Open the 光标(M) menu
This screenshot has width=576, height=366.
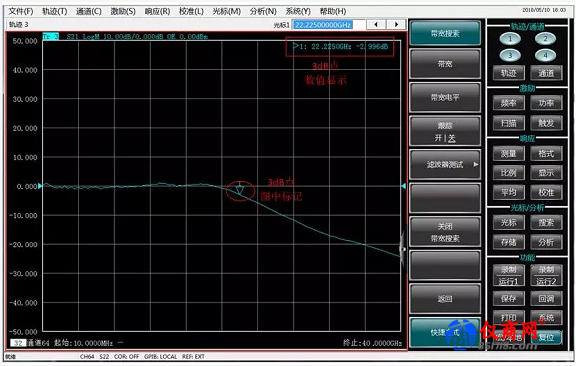click(x=227, y=11)
